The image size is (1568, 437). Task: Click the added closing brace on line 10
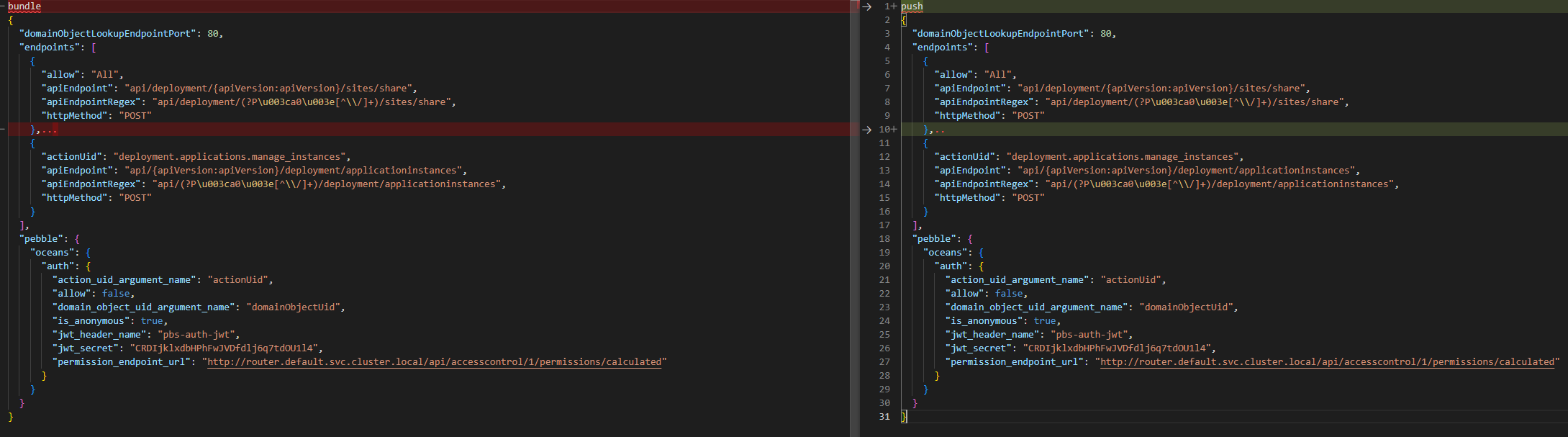pyautogui.click(x=925, y=130)
